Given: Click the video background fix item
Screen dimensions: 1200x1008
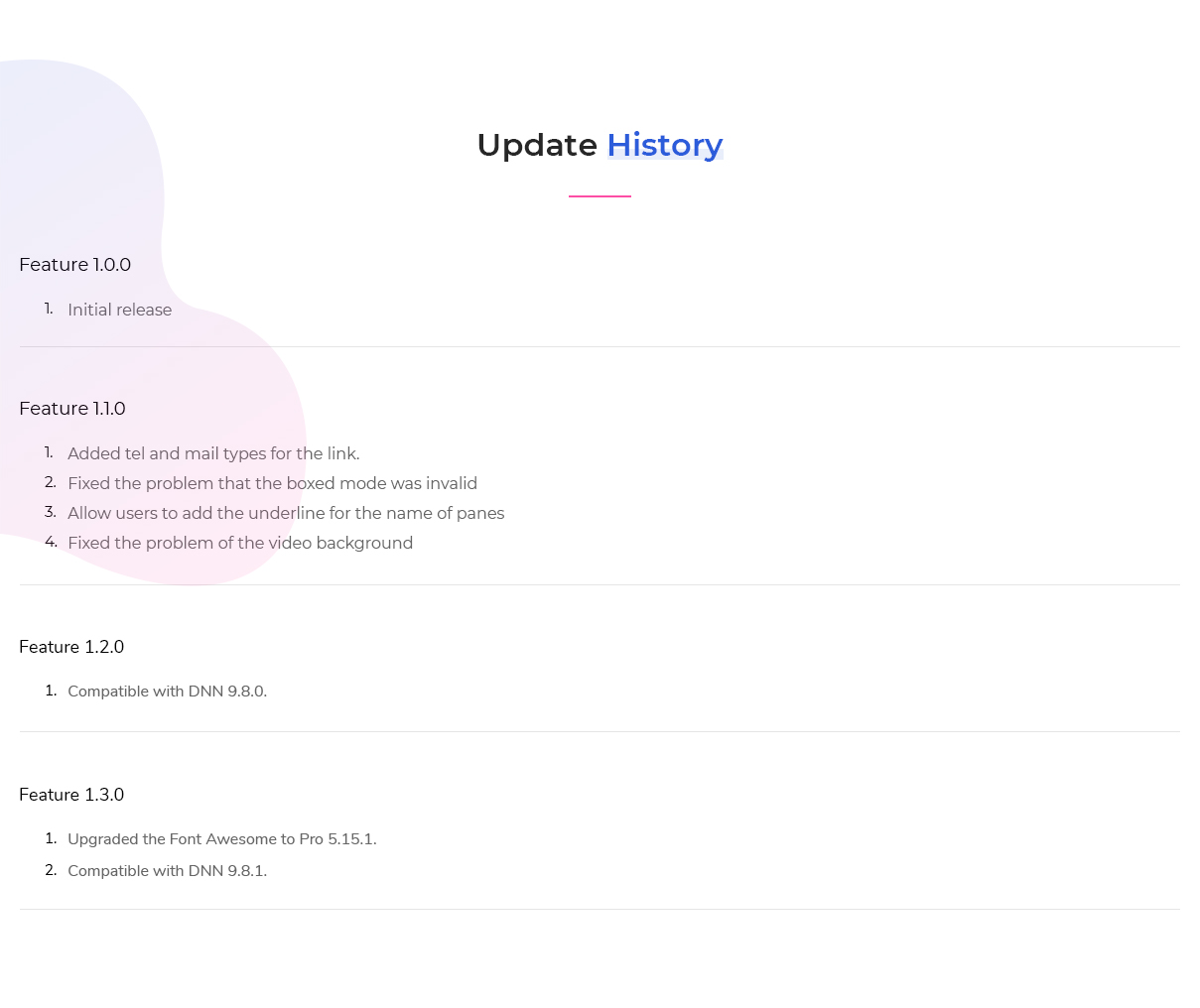Looking at the screenshot, I should 240,543.
